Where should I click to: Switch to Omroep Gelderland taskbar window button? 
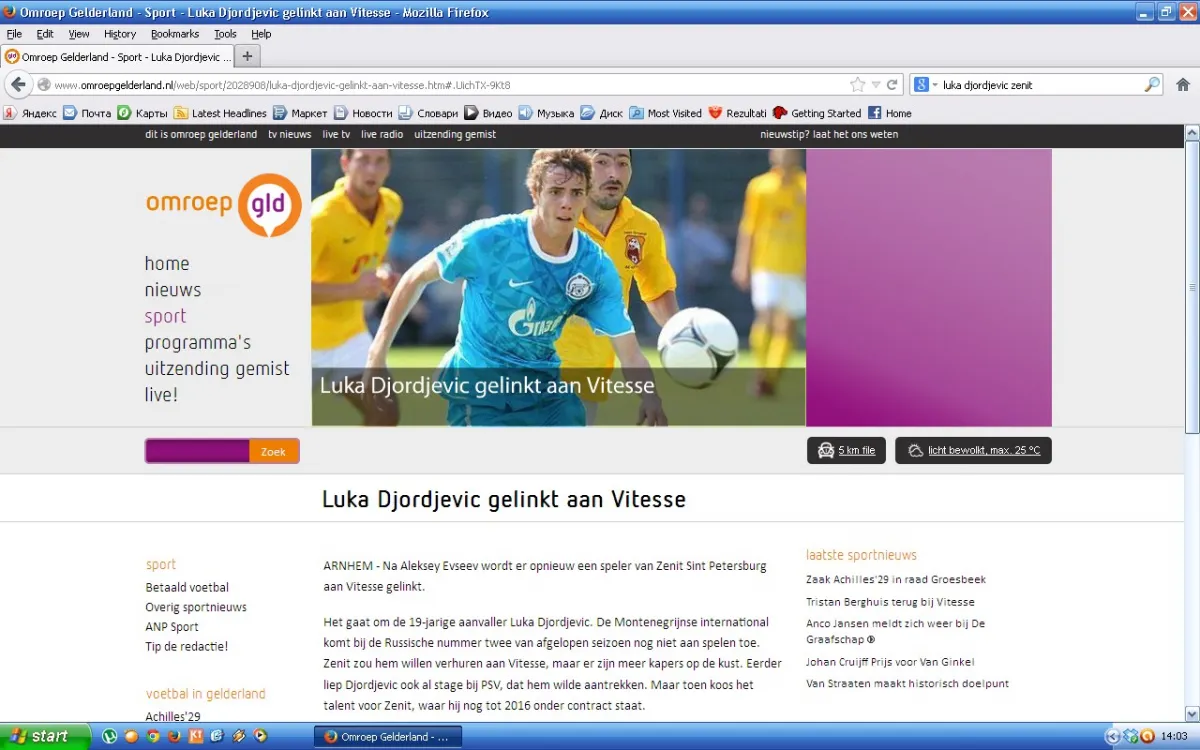[388, 737]
